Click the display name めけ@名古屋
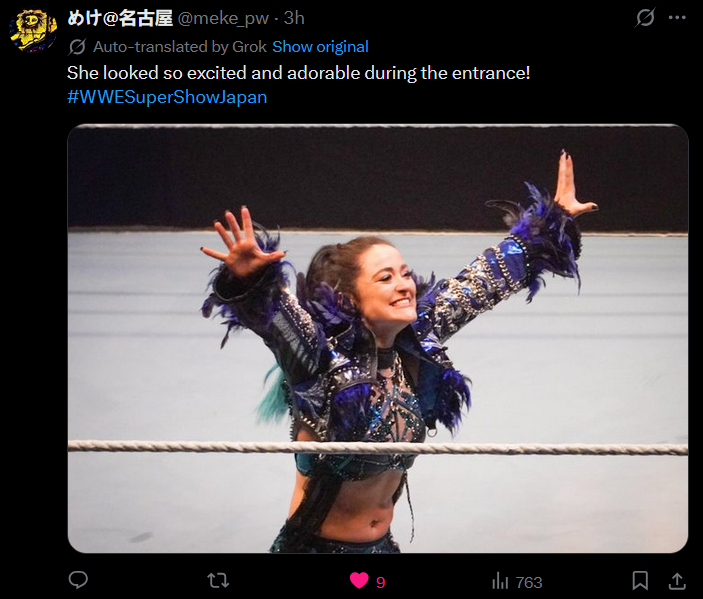The height and width of the screenshot is (599, 703). point(120,18)
